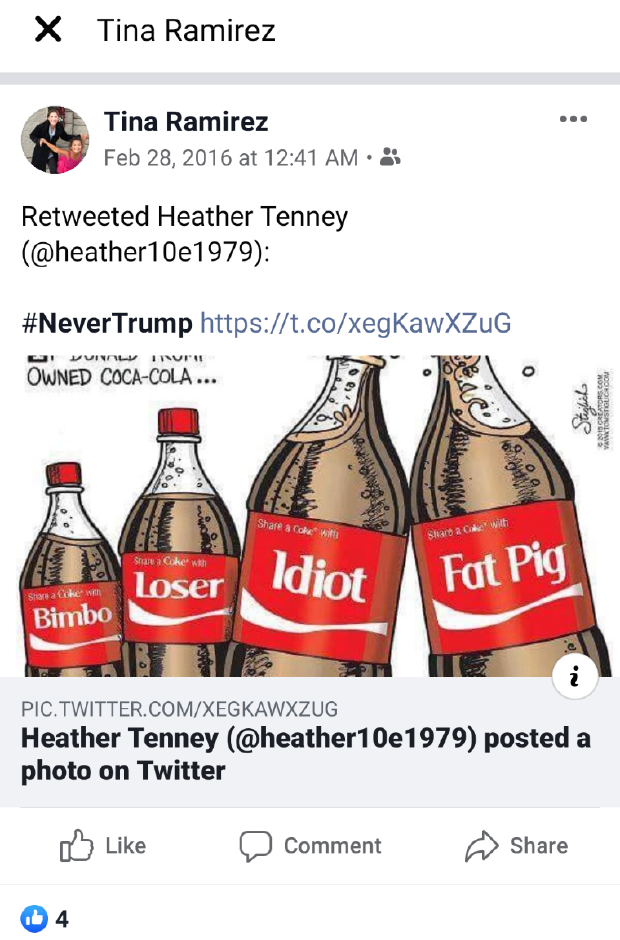Tap the PIC.TWITTER.COM/XEGKAWXZUG source label
Viewport: 620px width, 940px height.
pos(179,709)
